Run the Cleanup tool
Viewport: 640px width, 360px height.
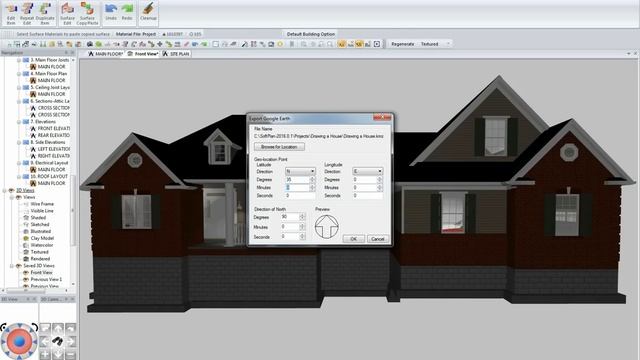(148, 12)
